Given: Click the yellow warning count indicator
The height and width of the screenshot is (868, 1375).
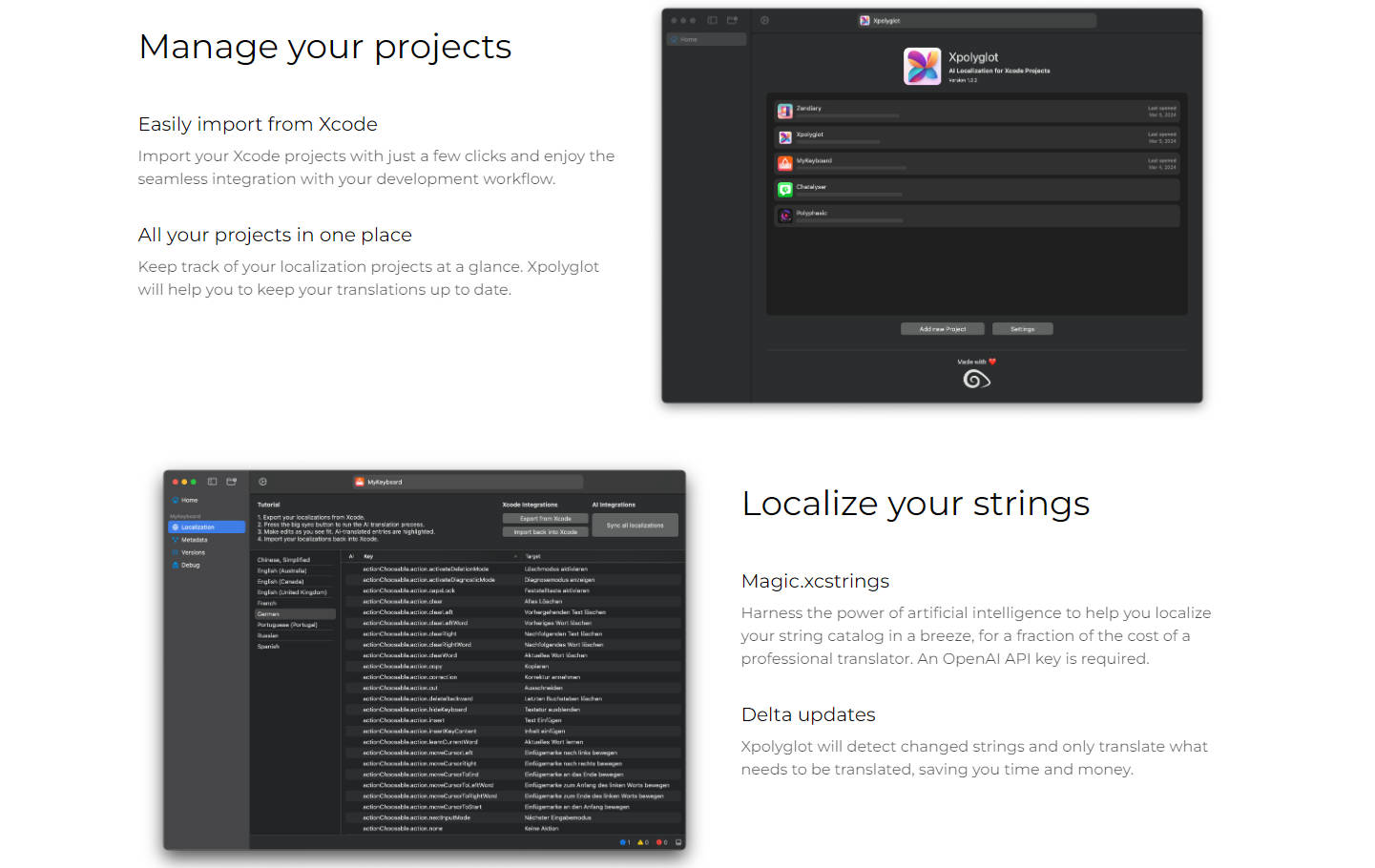Looking at the screenshot, I should [642, 842].
